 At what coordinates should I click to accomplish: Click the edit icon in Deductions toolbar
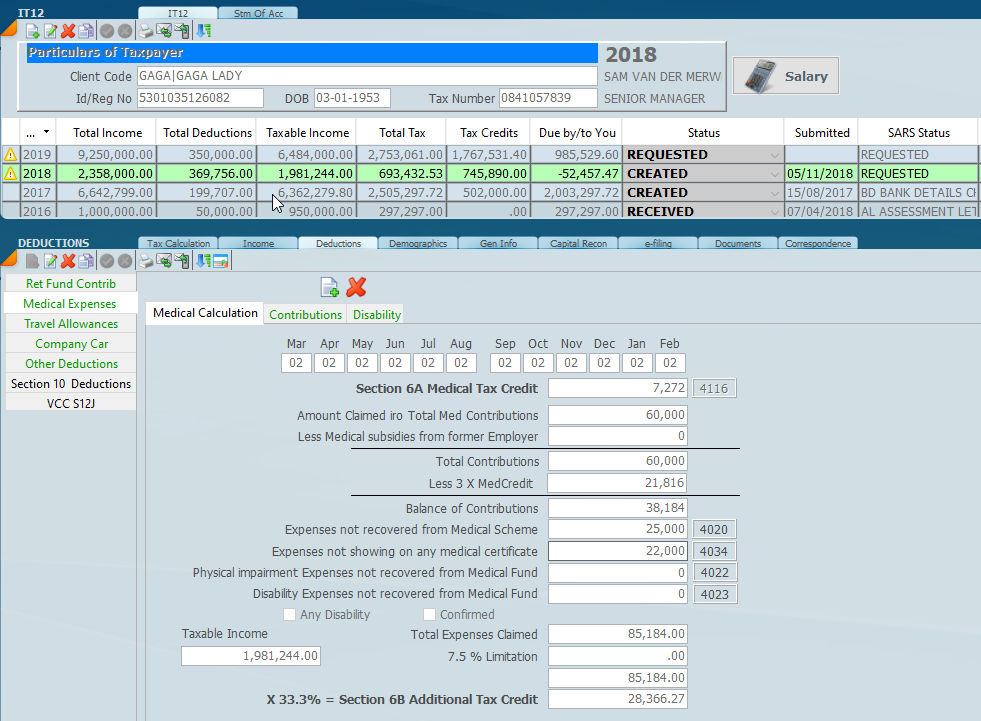tap(50, 261)
